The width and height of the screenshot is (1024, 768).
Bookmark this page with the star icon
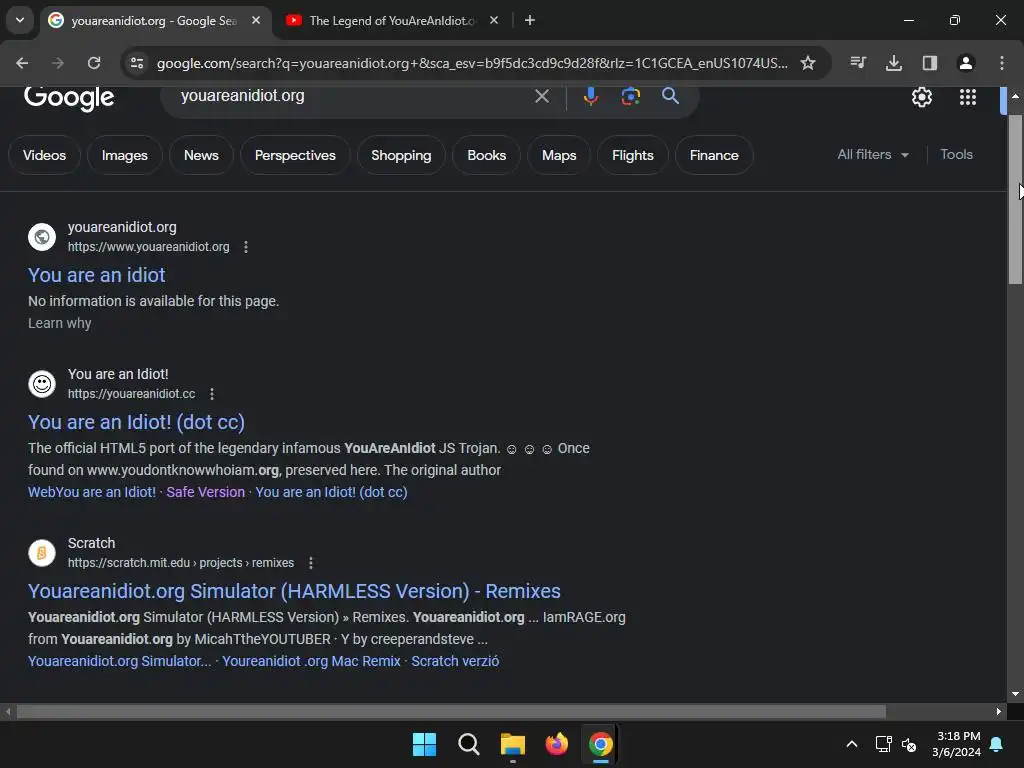(x=808, y=63)
